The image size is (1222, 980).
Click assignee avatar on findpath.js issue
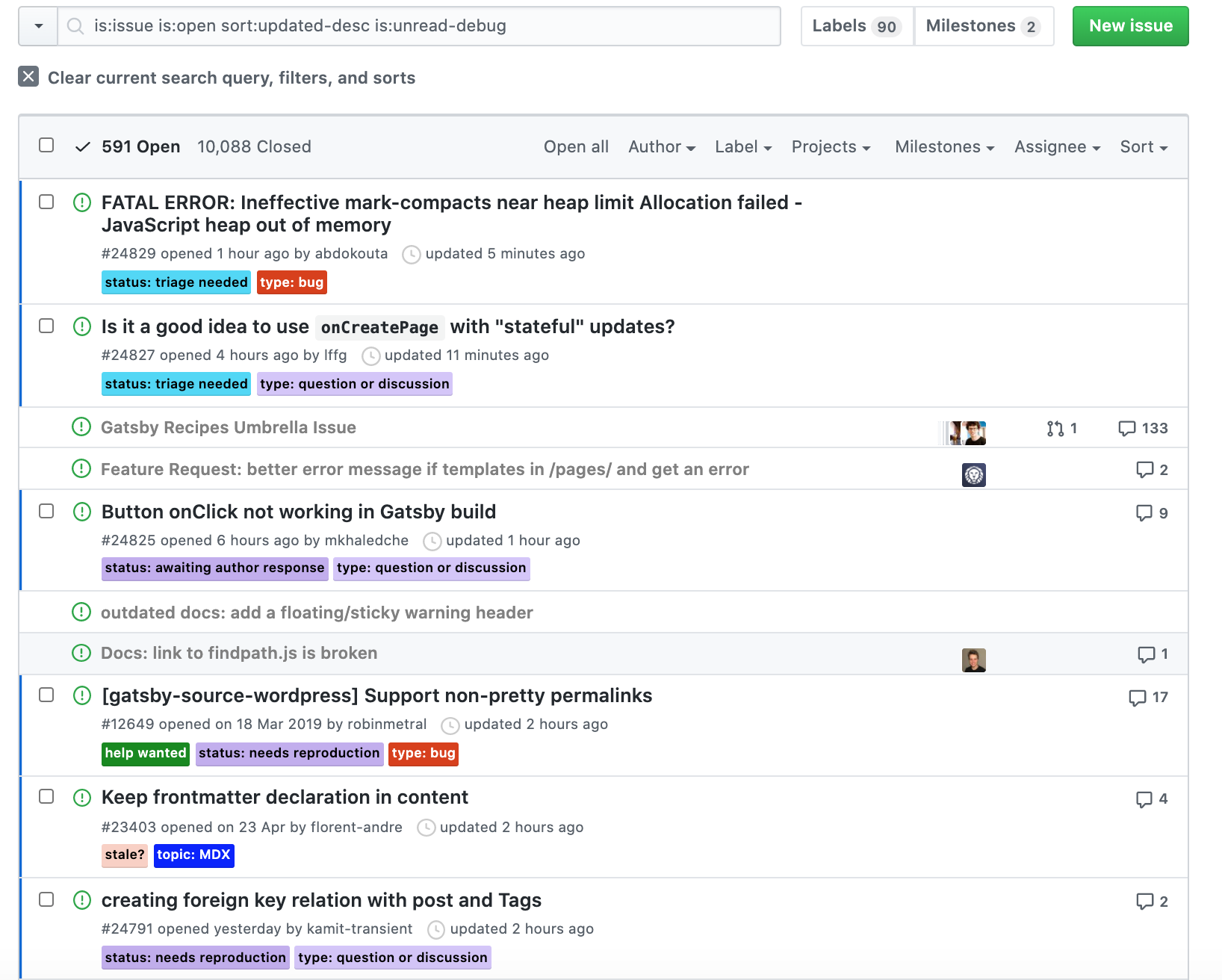(974, 660)
